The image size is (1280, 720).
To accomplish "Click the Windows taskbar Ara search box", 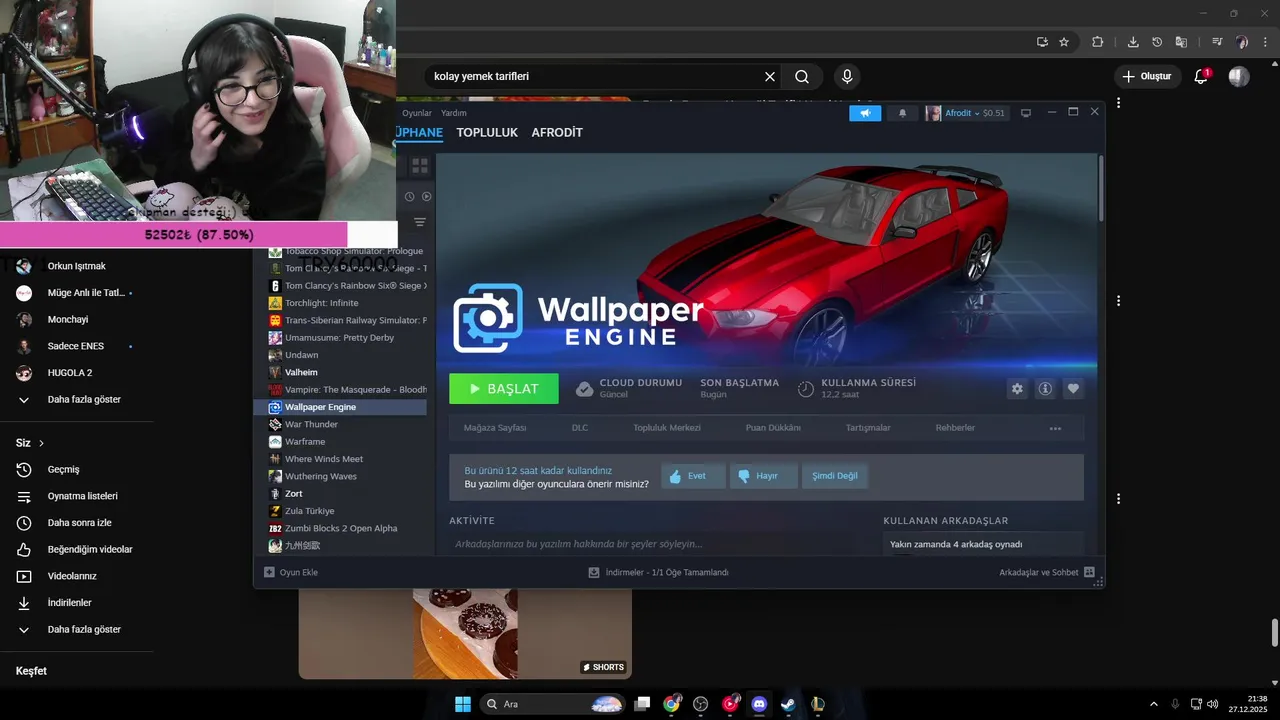I will pyautogui.click(x=554, y=704).
